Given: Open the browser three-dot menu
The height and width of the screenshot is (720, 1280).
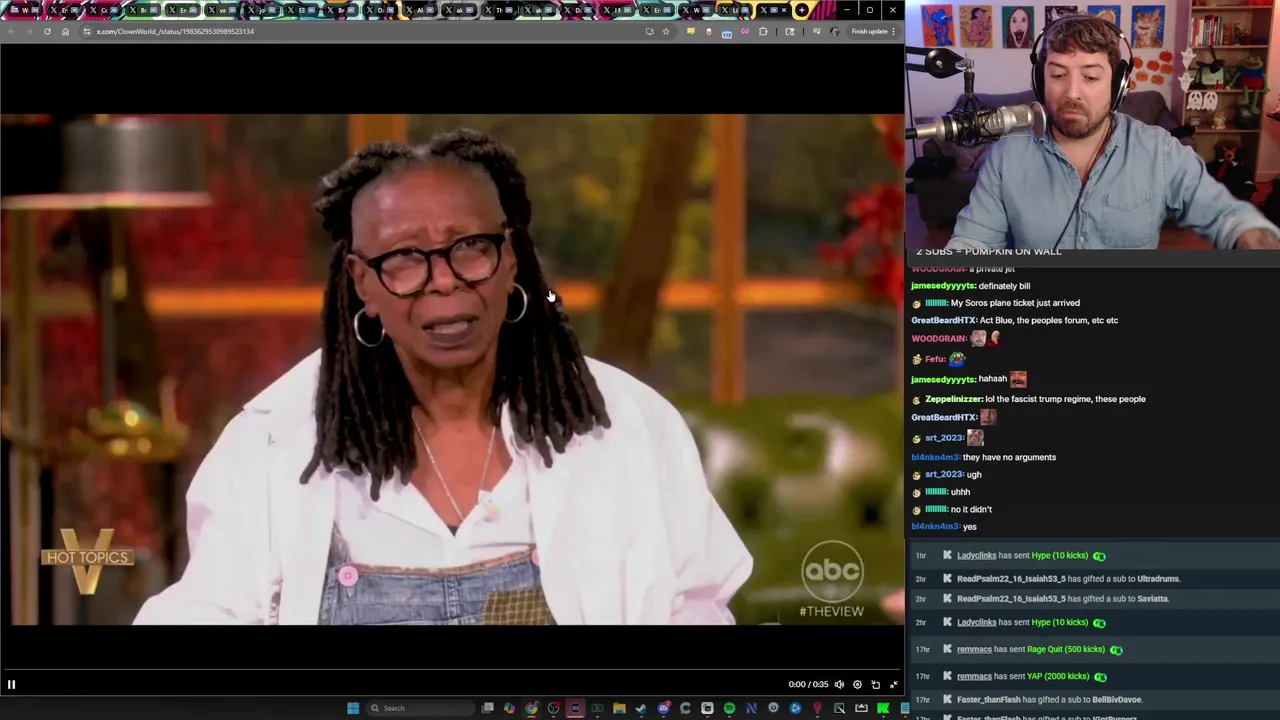Looking at the screenshot, I should pos(894,31).
